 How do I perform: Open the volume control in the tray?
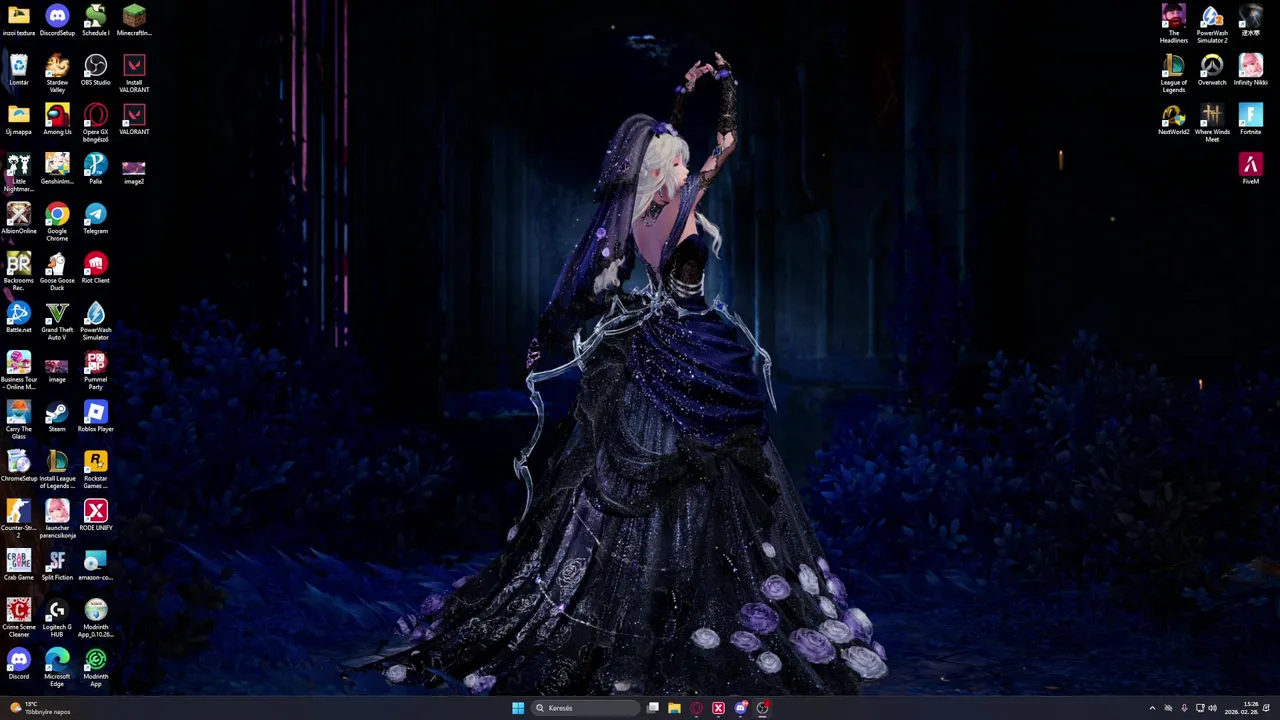click(x=1212, y=708)
